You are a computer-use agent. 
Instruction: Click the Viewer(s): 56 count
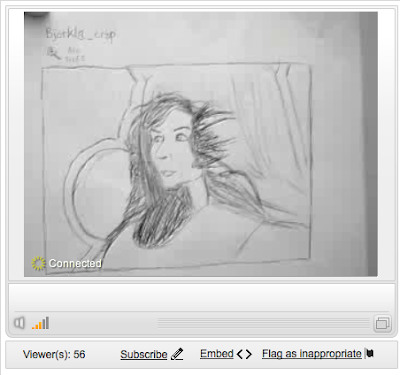pos(54,354)
